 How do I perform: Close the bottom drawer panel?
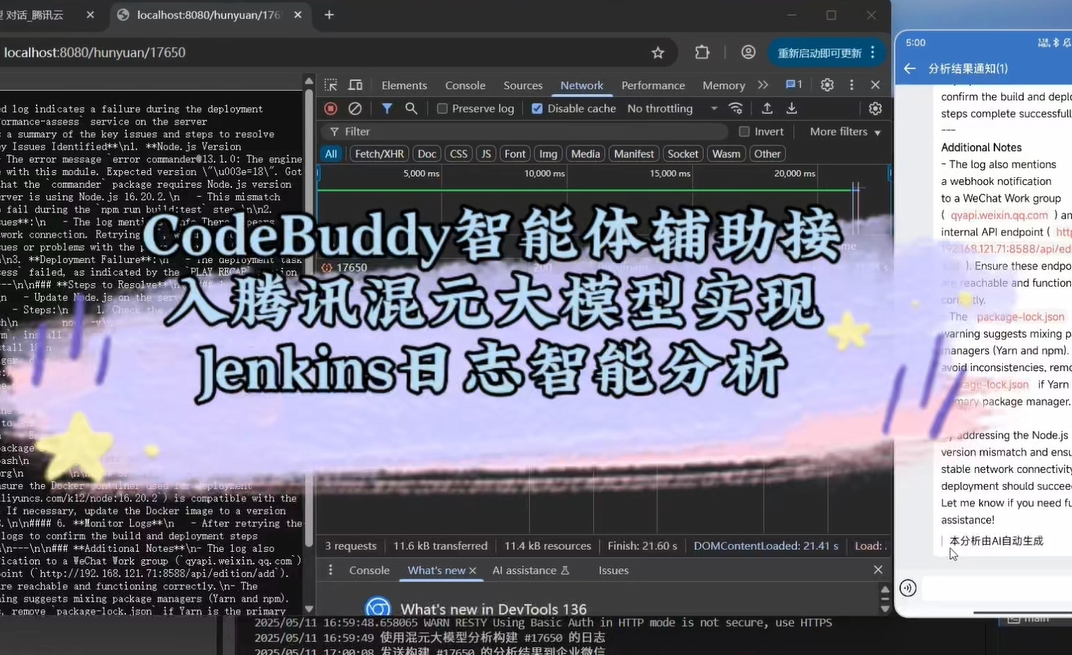pyautogui.click(x=878, y=570)
